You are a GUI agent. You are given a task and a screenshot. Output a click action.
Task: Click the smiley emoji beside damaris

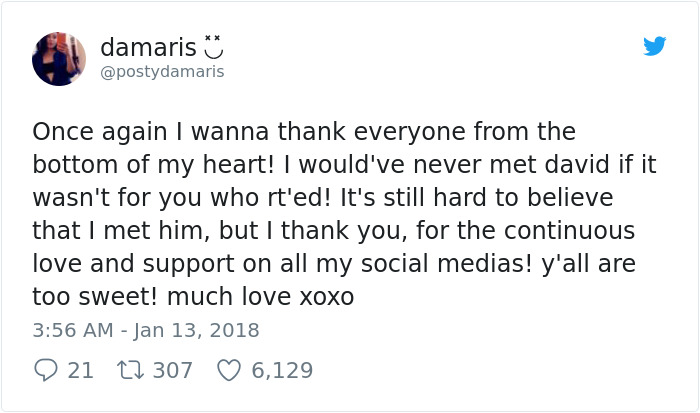click(x=214, y=46)
